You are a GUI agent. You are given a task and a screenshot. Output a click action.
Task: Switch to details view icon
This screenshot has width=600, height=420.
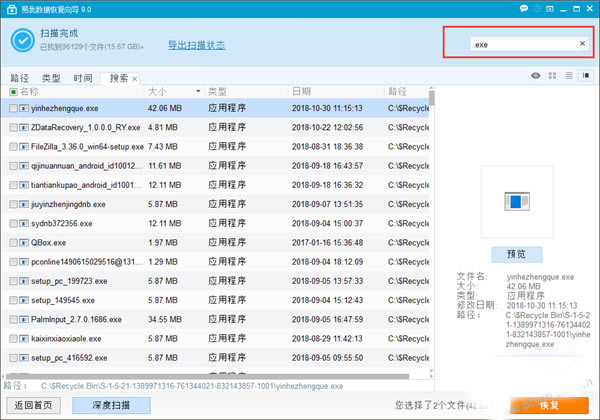point(585,76)
